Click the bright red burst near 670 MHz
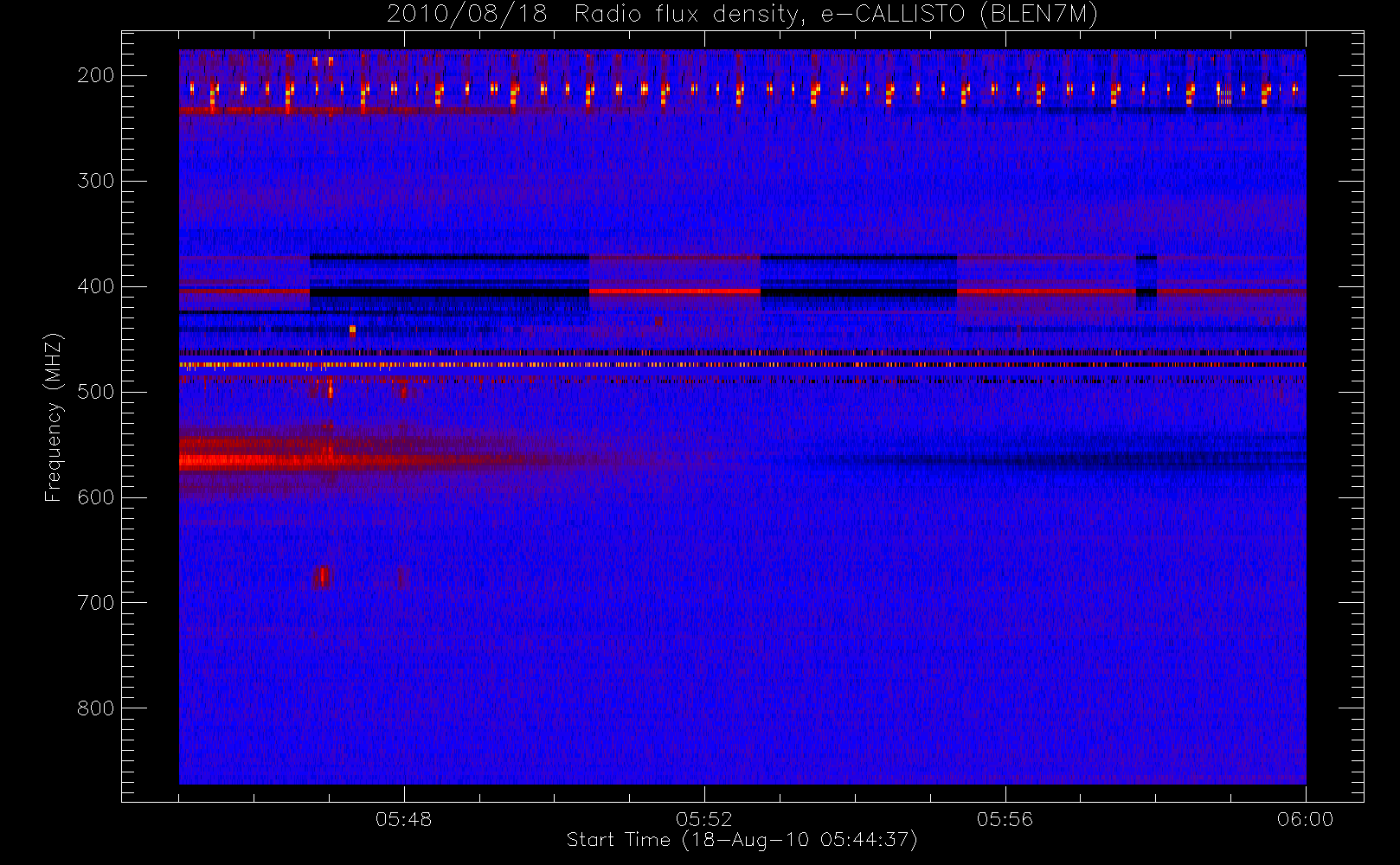 [322, 577]
